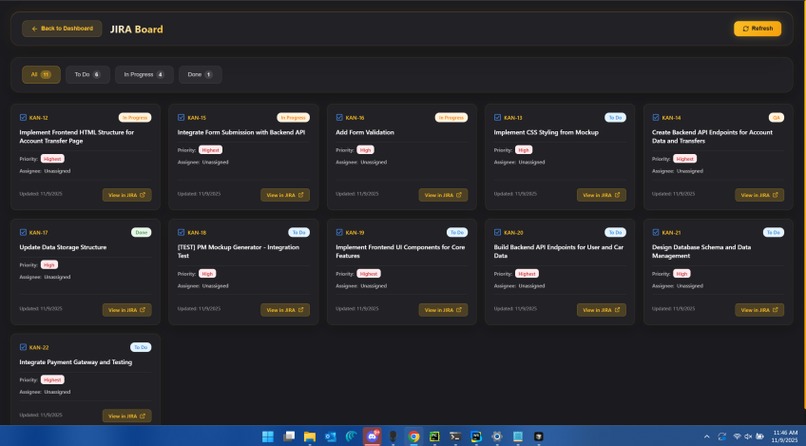Click task type icon on KAN-13 card
Image resolution: width=806 pixels, height=446 pixels.
pos(498,118)
